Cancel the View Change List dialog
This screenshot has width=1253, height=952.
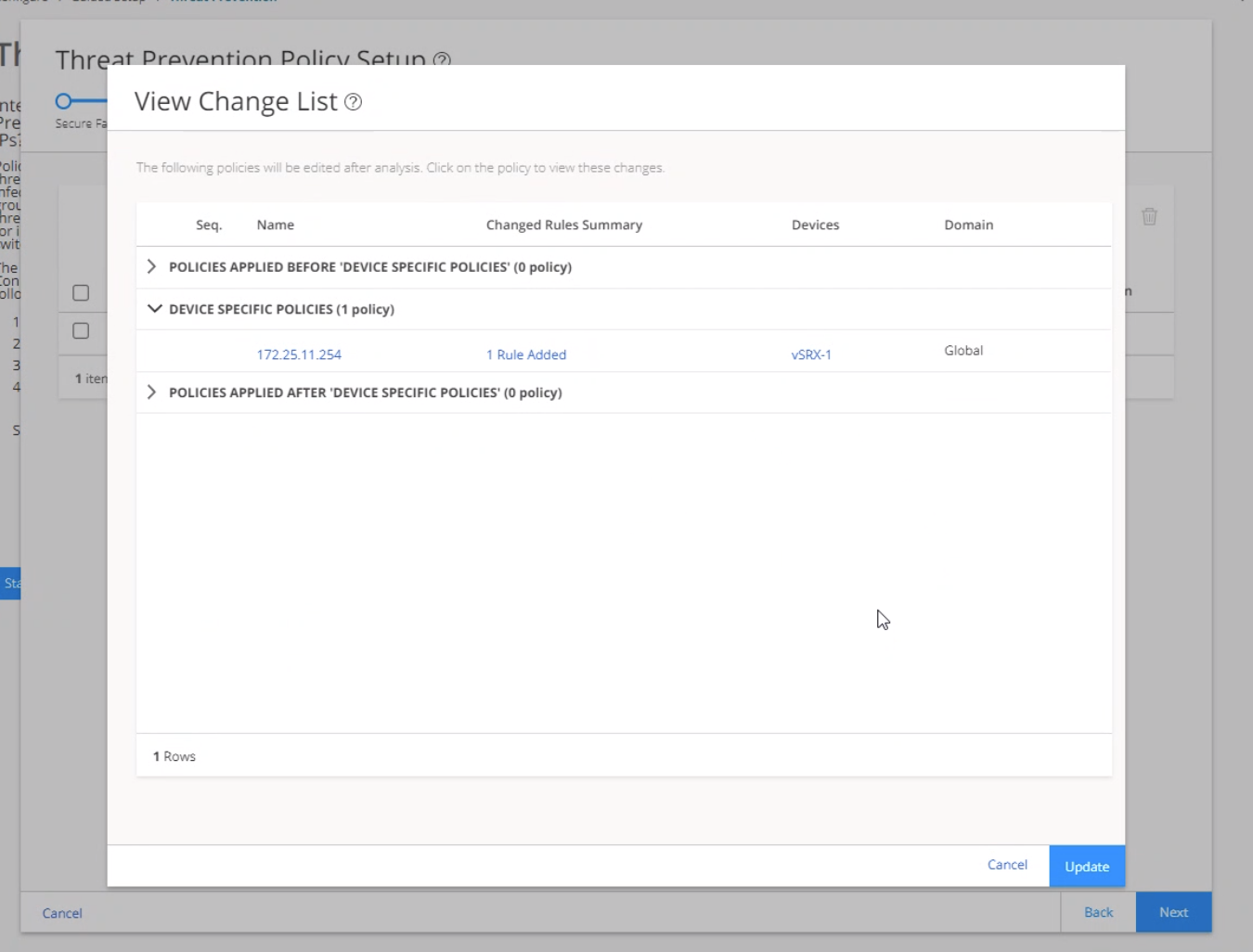click(1006, 865)
